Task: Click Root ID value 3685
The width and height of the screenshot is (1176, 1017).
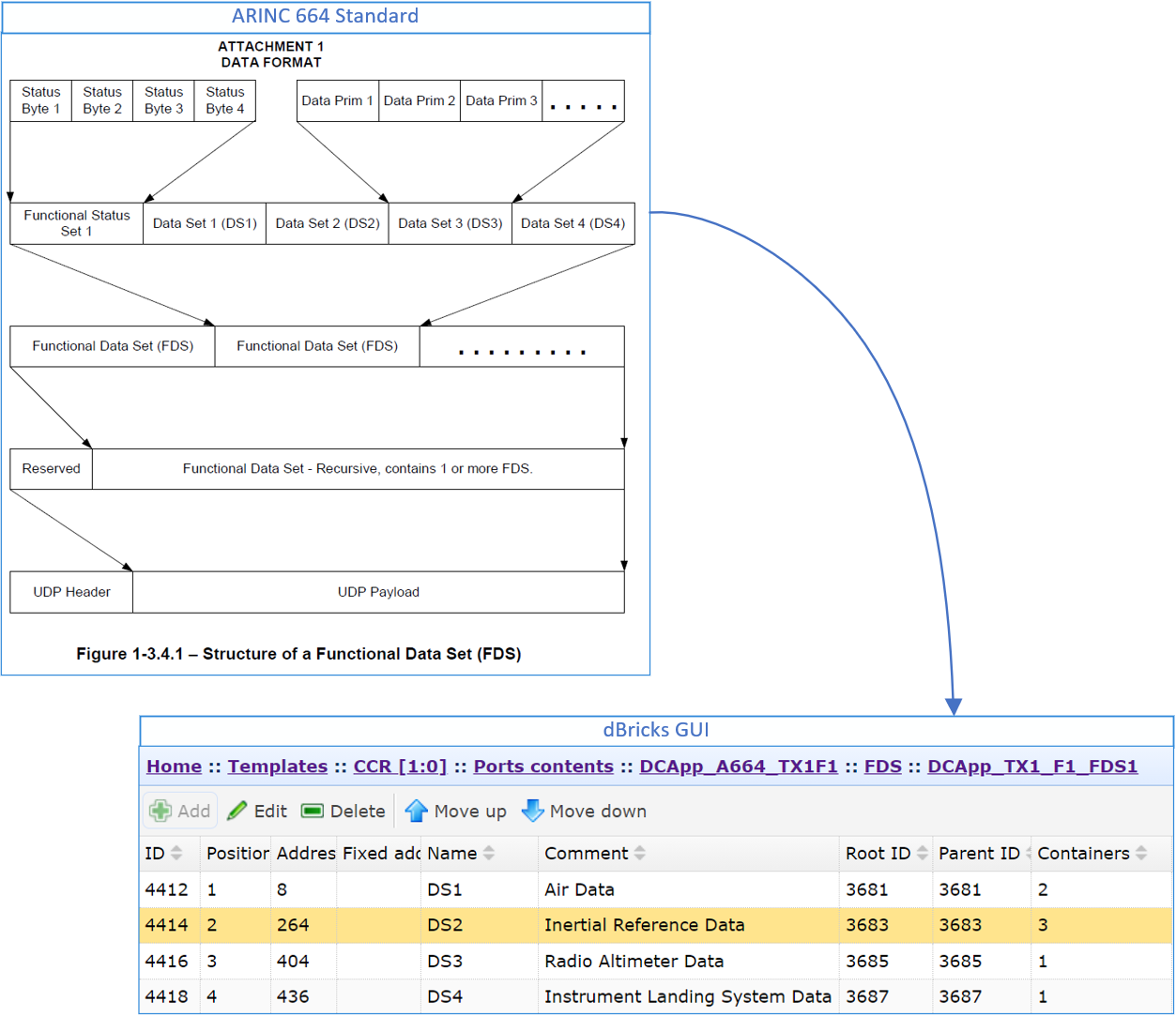Action: click(x=867, y=961)
